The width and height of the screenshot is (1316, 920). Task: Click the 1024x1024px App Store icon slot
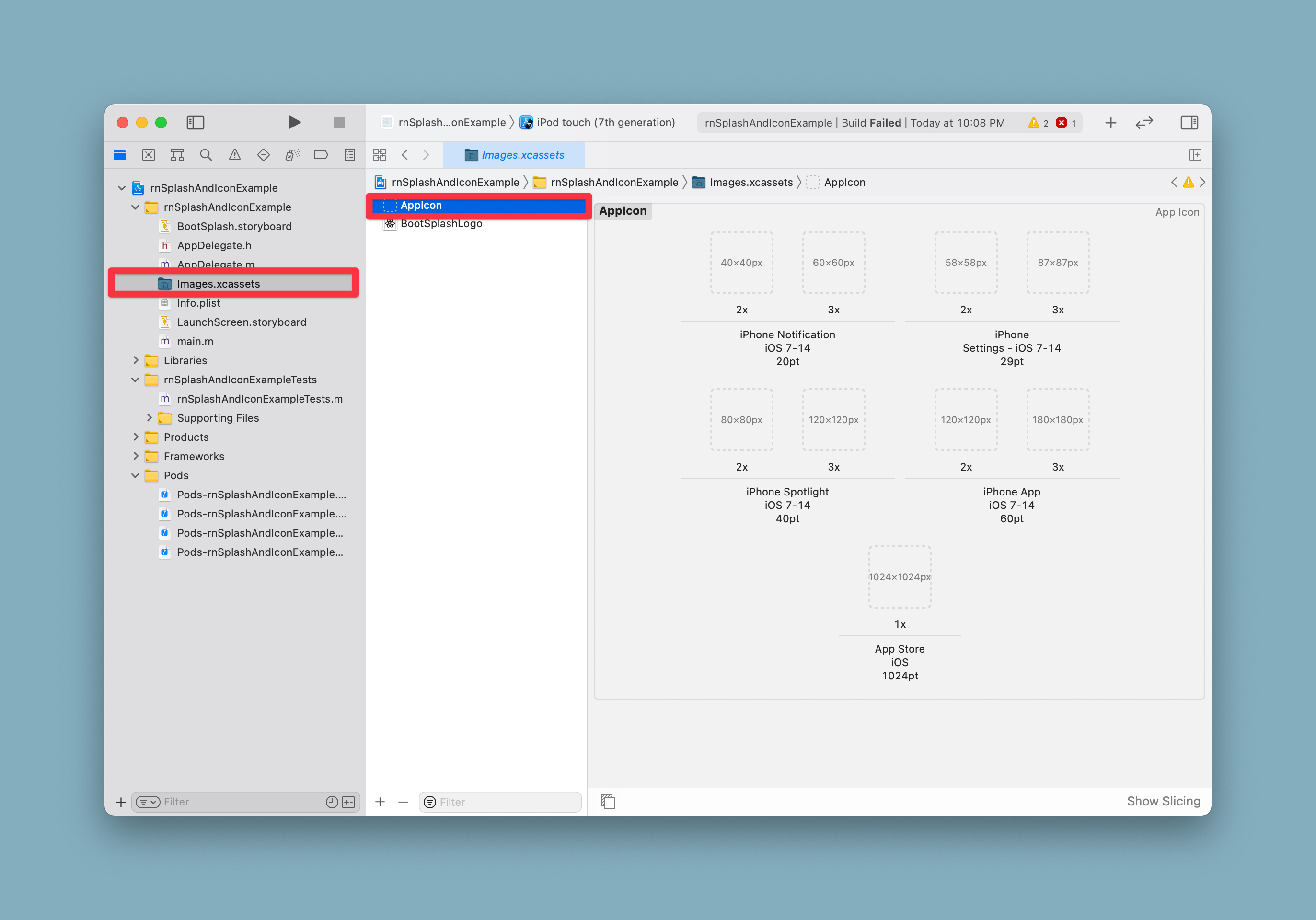(x=899, y=576)
